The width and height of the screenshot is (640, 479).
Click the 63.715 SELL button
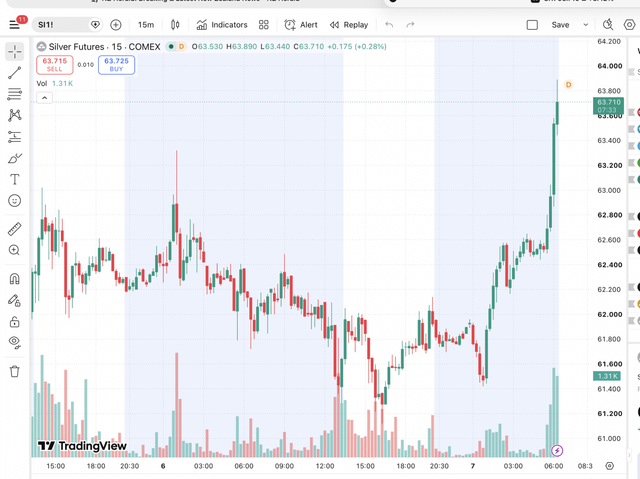[55, 64]
